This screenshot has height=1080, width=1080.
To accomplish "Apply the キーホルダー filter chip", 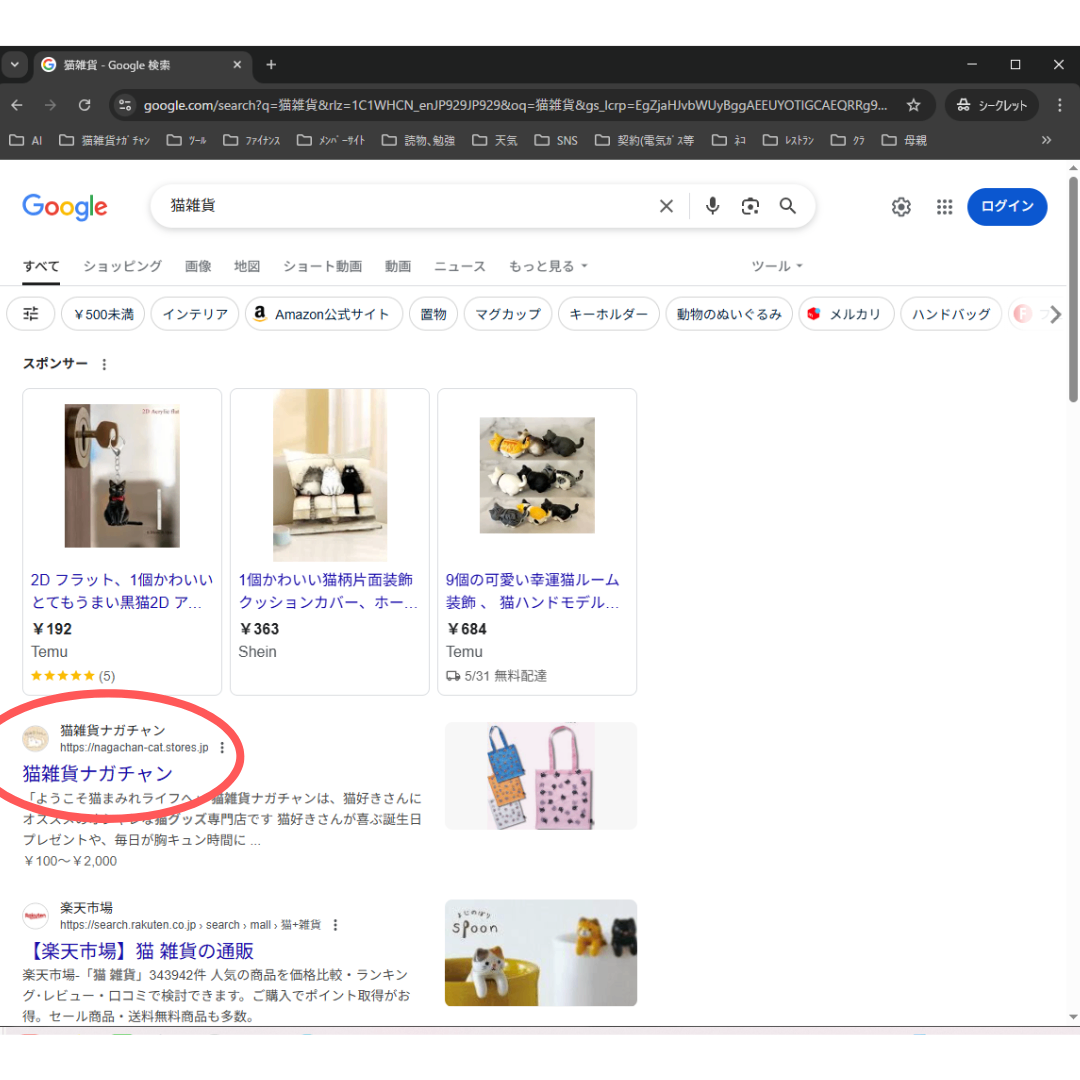I will click(608, 314).
